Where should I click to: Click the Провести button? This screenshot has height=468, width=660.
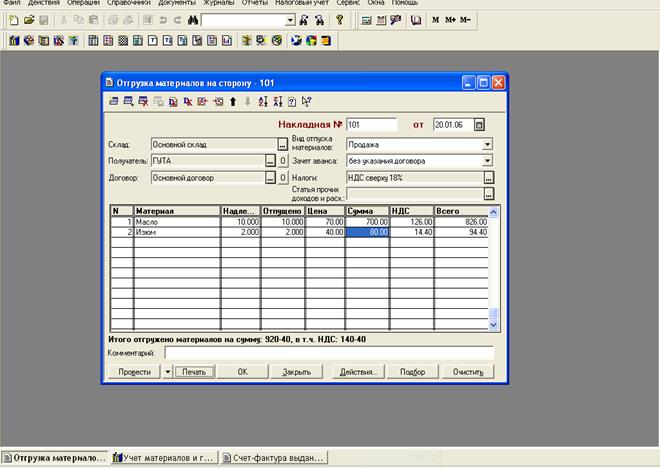[134, 371]
